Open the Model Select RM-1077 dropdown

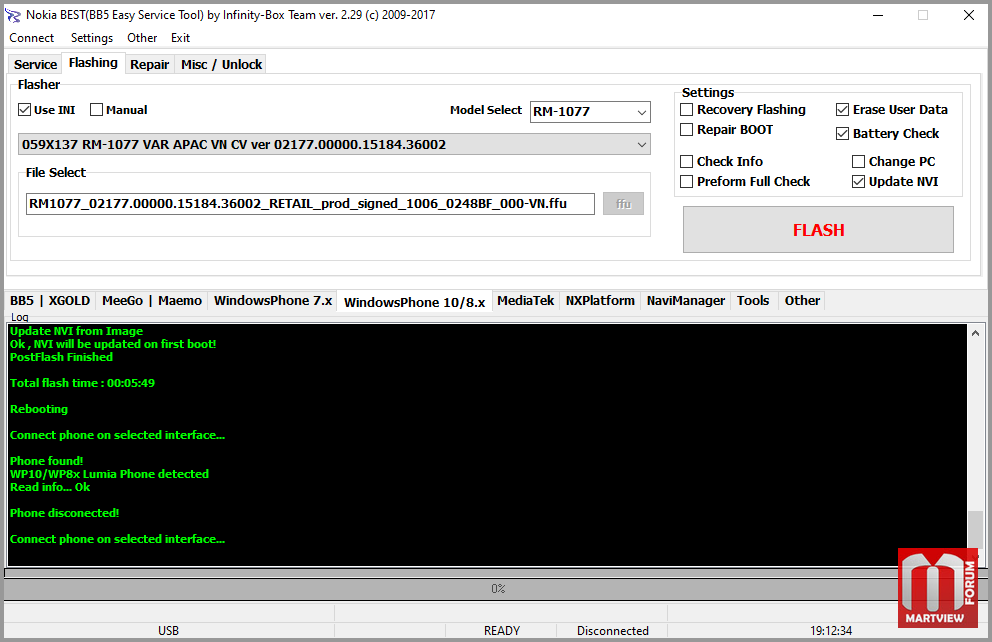(x=590, y=112)
